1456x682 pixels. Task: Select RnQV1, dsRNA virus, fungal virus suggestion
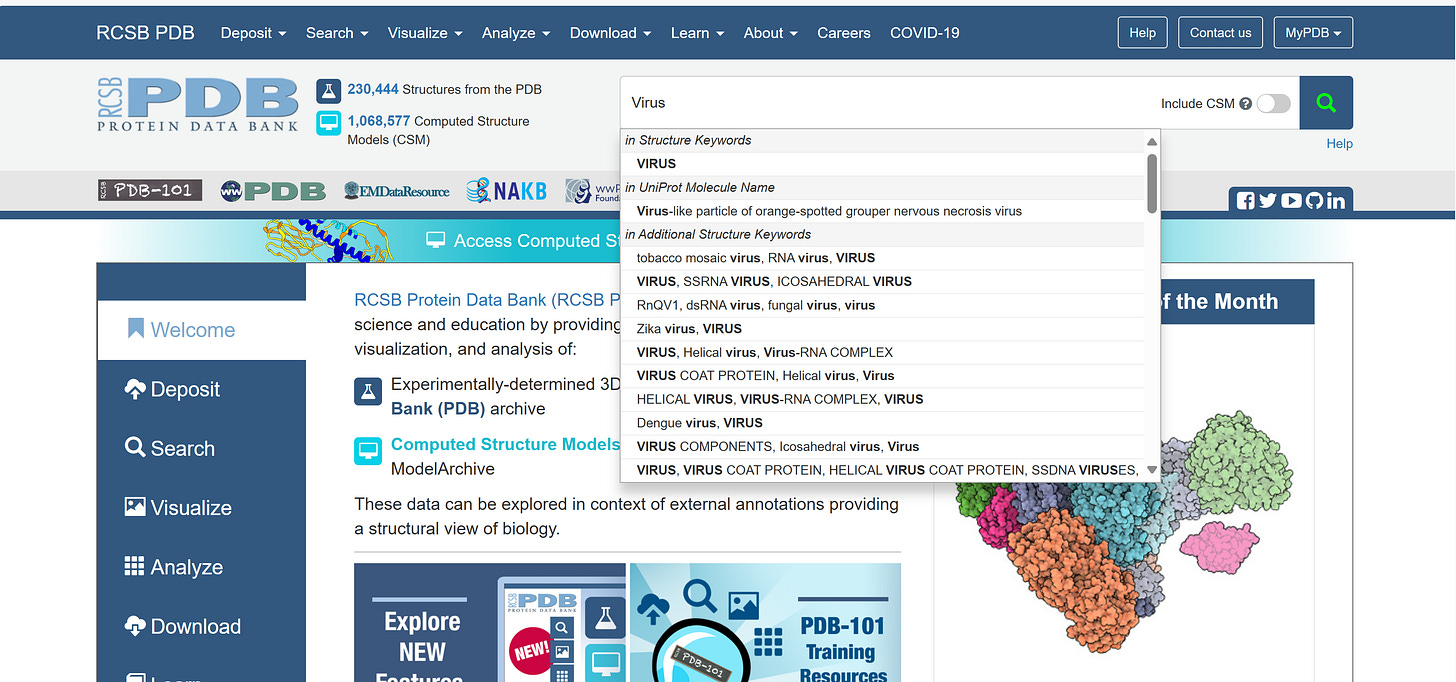883,305
